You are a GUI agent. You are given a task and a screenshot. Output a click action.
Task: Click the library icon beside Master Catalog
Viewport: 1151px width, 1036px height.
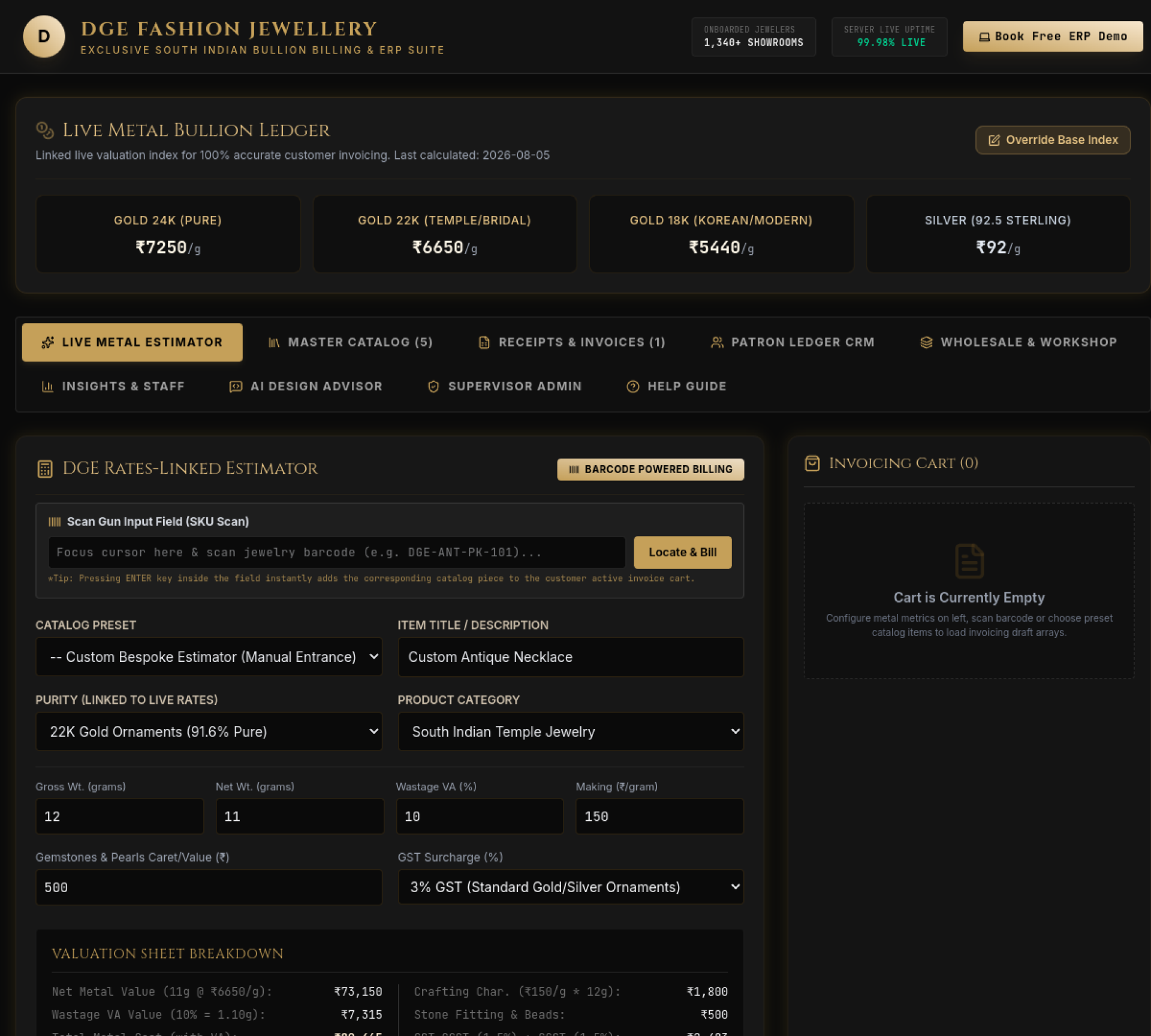coord(274,342)
